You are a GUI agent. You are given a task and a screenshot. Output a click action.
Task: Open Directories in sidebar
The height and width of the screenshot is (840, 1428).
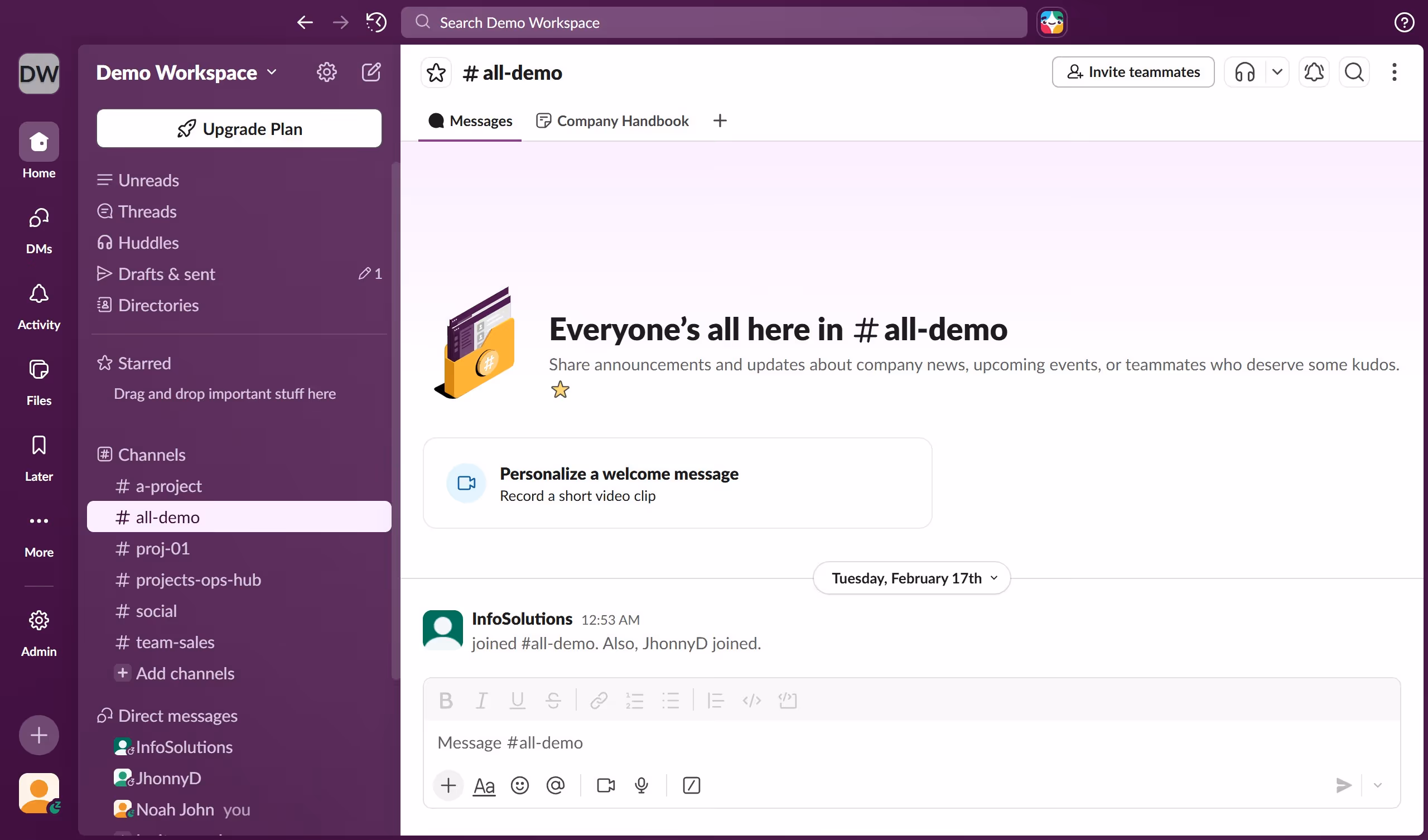tap(239, 305)
